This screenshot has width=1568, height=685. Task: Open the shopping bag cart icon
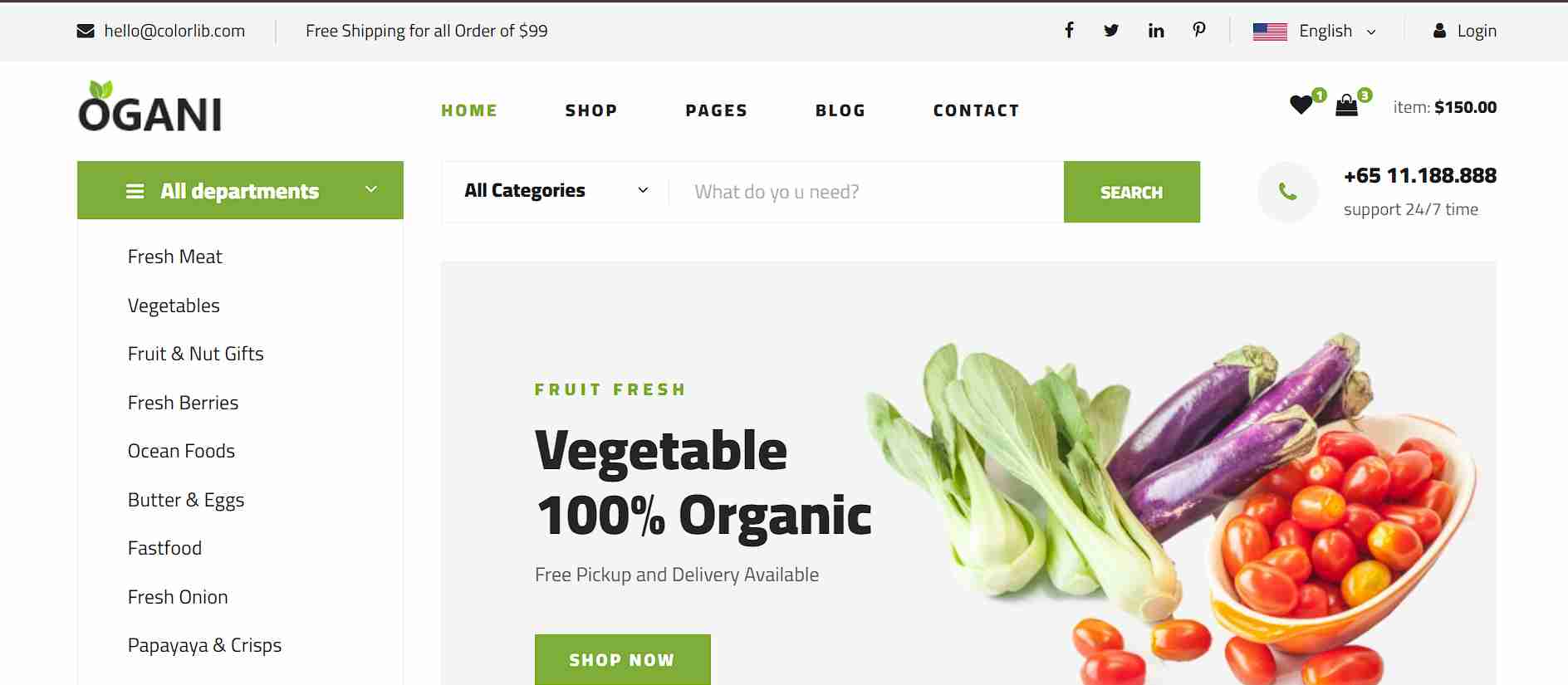pos(1346,105)
